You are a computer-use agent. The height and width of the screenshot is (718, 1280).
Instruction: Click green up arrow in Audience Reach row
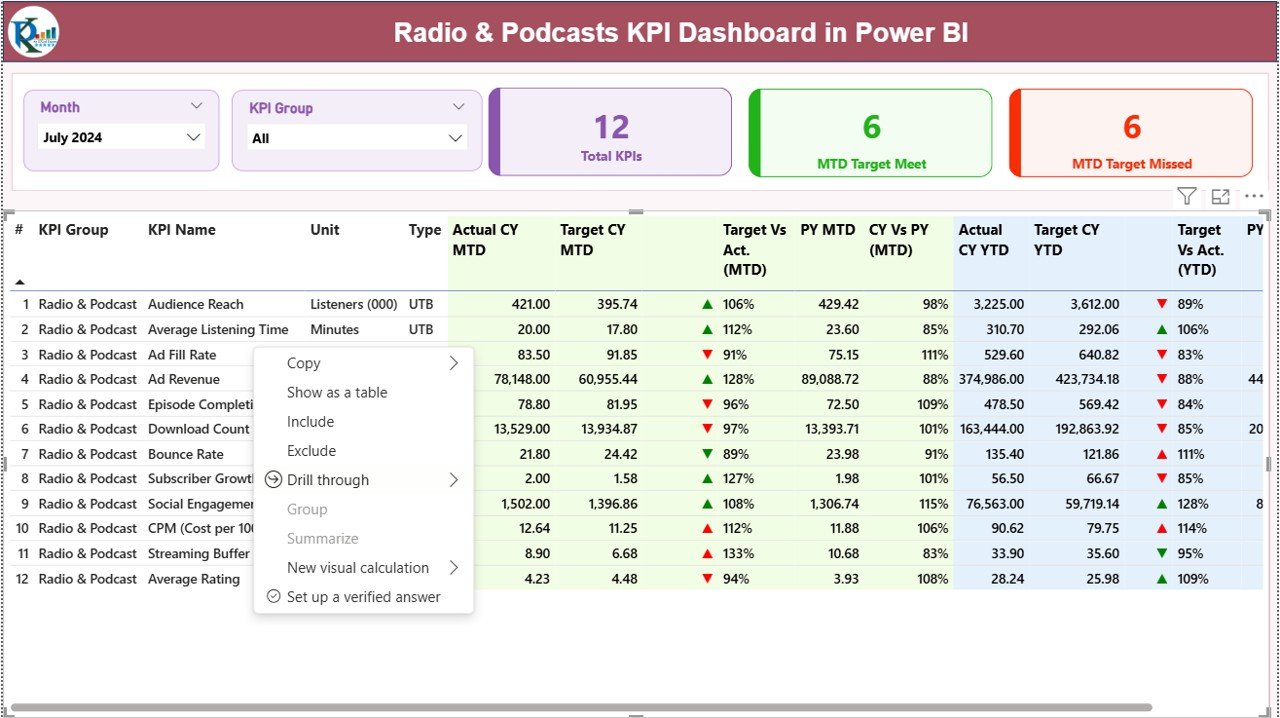tap(707, 304)
